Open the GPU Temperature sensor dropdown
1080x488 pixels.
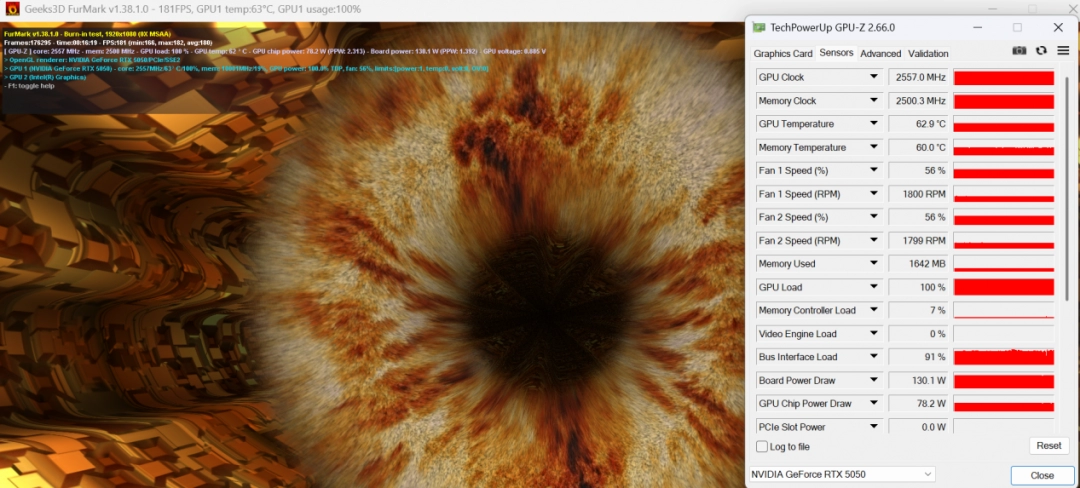coord(873,124)
